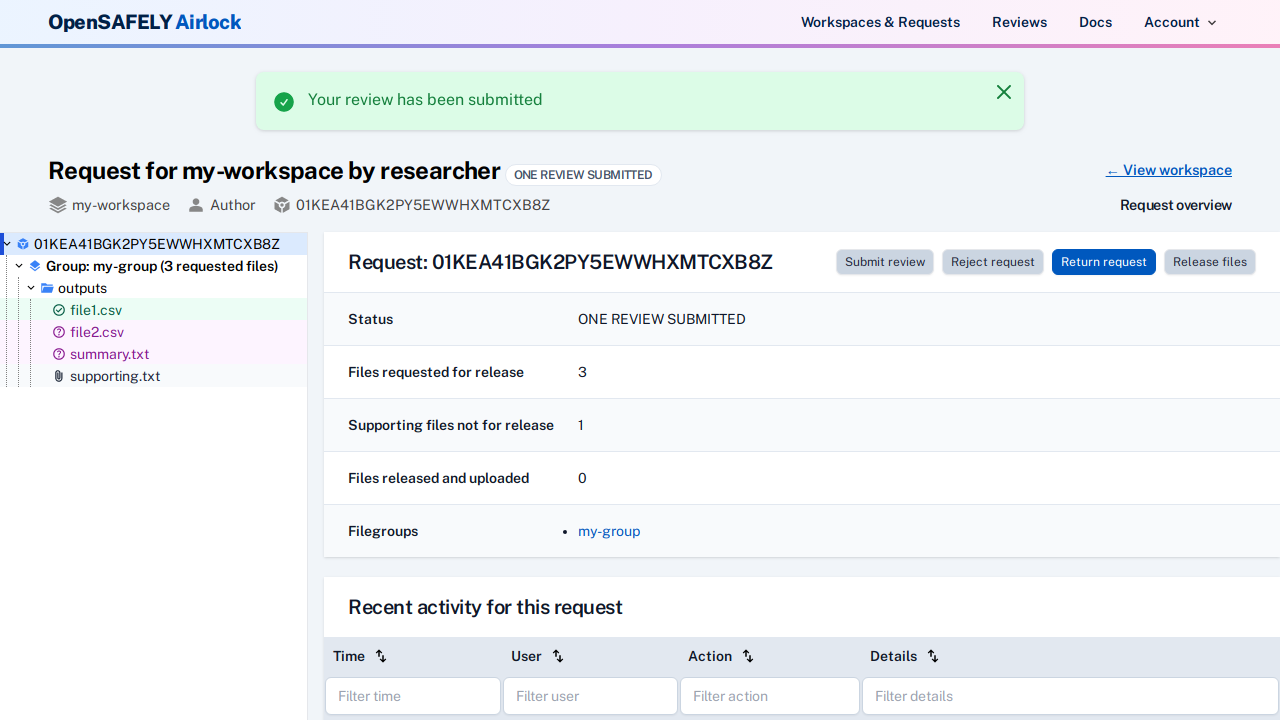Select file1.csv in the file tree
The image size is (1280, 720).
[x=96, y=310]
